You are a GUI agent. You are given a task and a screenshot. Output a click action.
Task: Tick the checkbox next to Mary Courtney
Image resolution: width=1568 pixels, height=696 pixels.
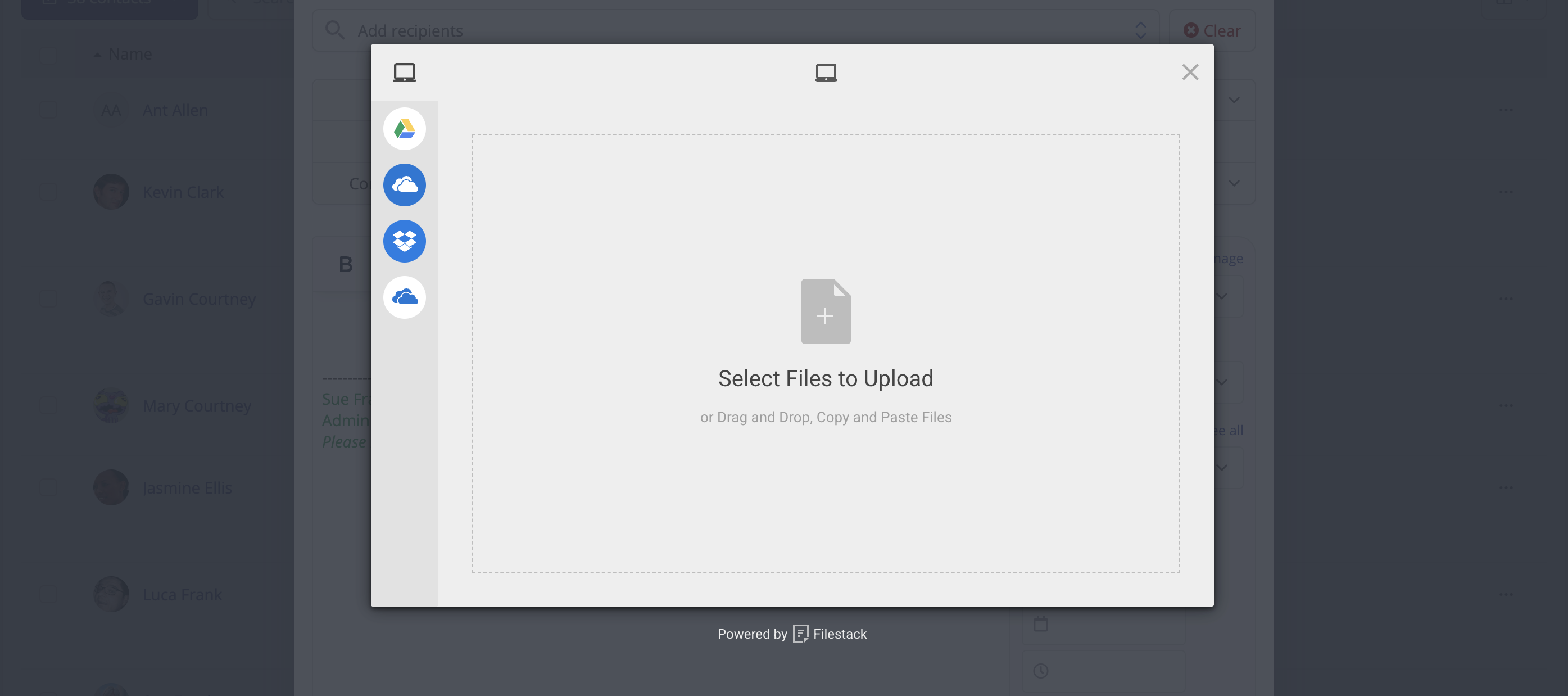point(48,405)
